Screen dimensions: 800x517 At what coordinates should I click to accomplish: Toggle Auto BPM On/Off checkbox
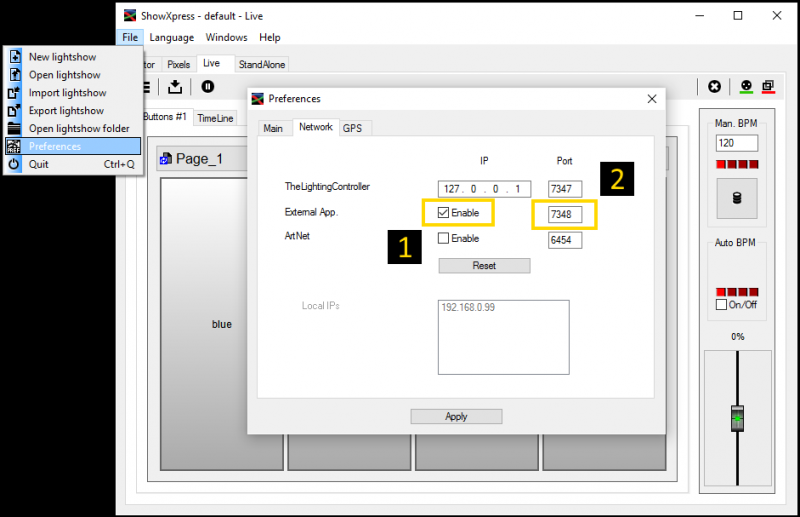(721, 305)
